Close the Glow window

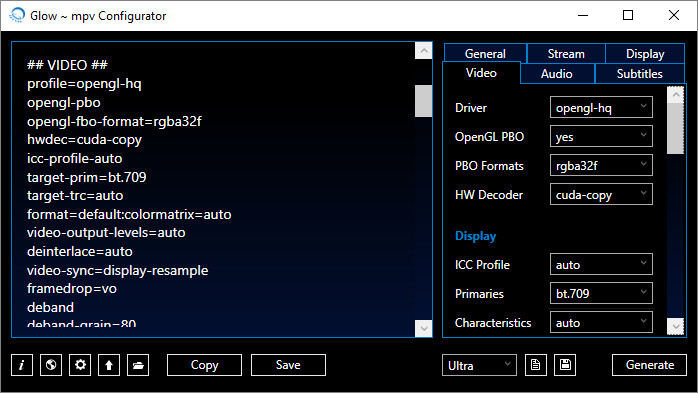pos(674,15)
